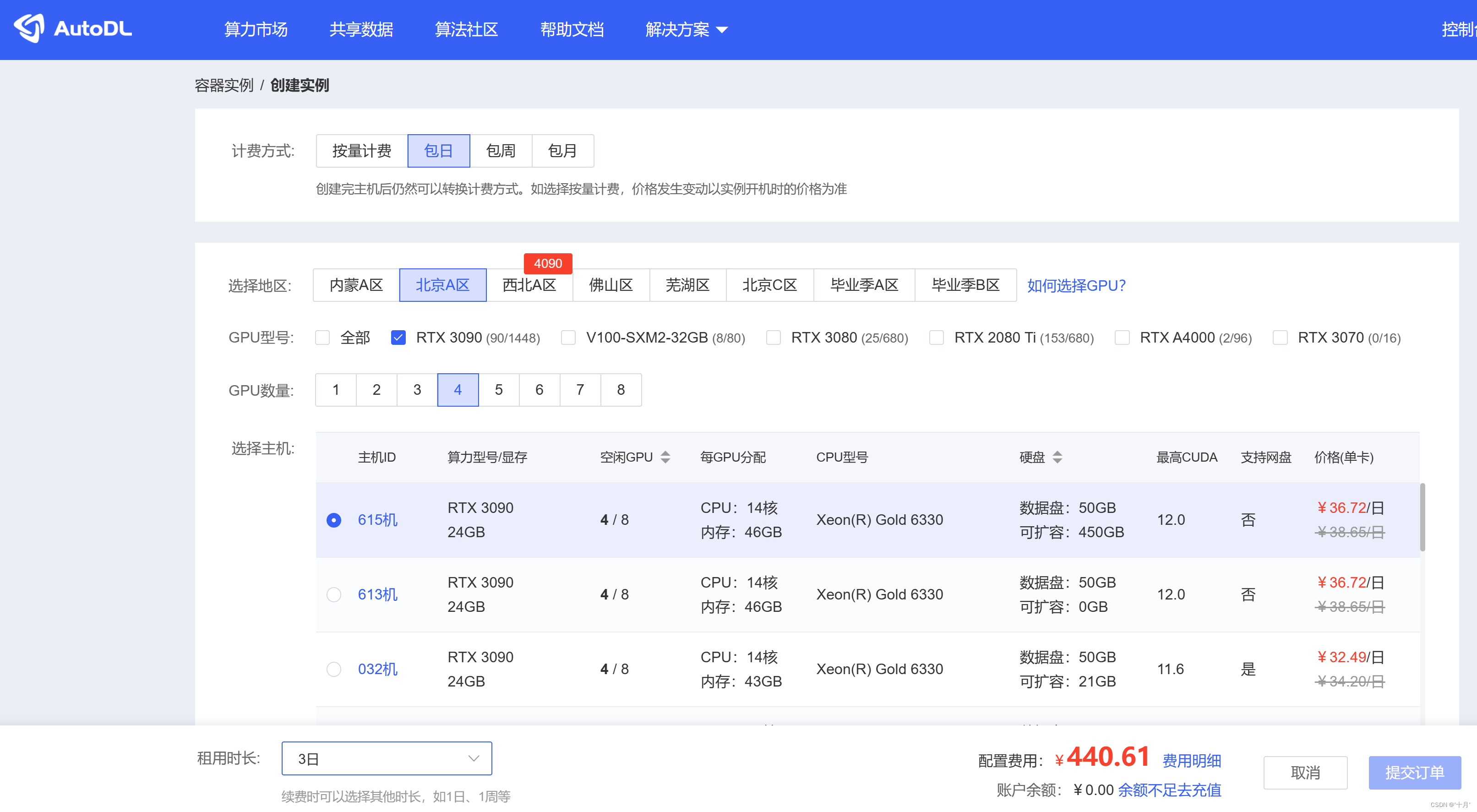The image size is (1477, 812).
Task: Choose the 西北A区 region
Action: 529,285
